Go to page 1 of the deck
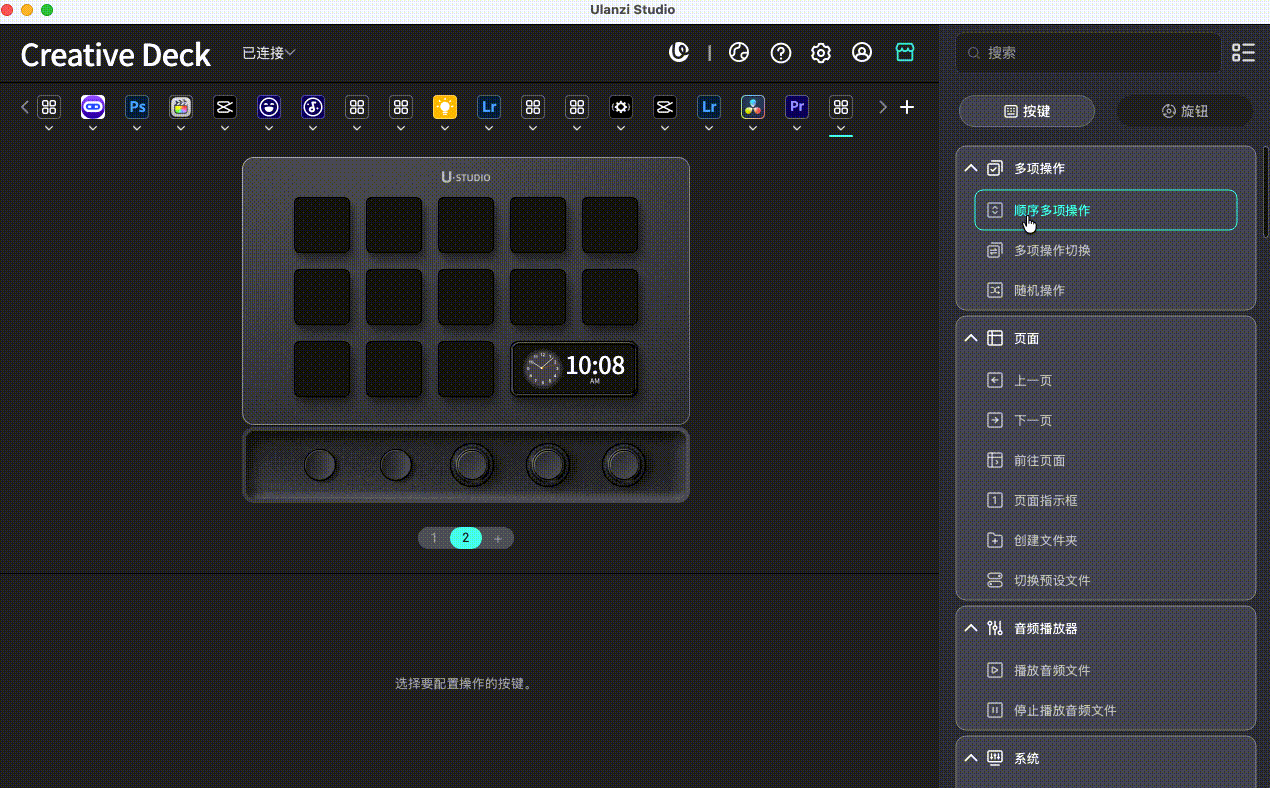Viewport: 1270px width, 788px height. tap(434, 538)
